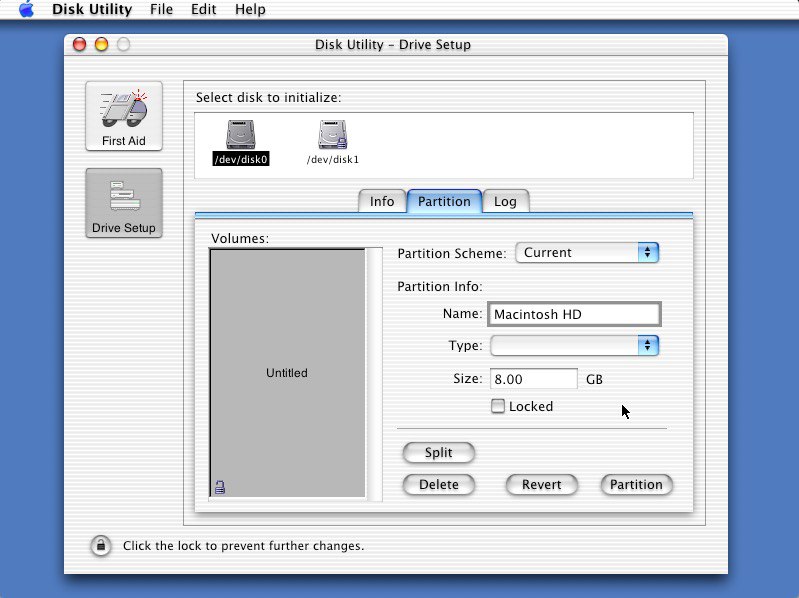Image resolution: width=799 pixels, height=598 pixels.
Task: Close the Disk Utility window with red button
Action: 79,44
